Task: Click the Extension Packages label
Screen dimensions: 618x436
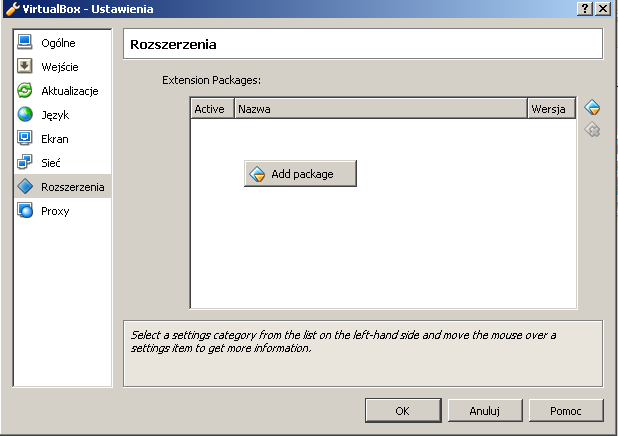Action: 211,80
